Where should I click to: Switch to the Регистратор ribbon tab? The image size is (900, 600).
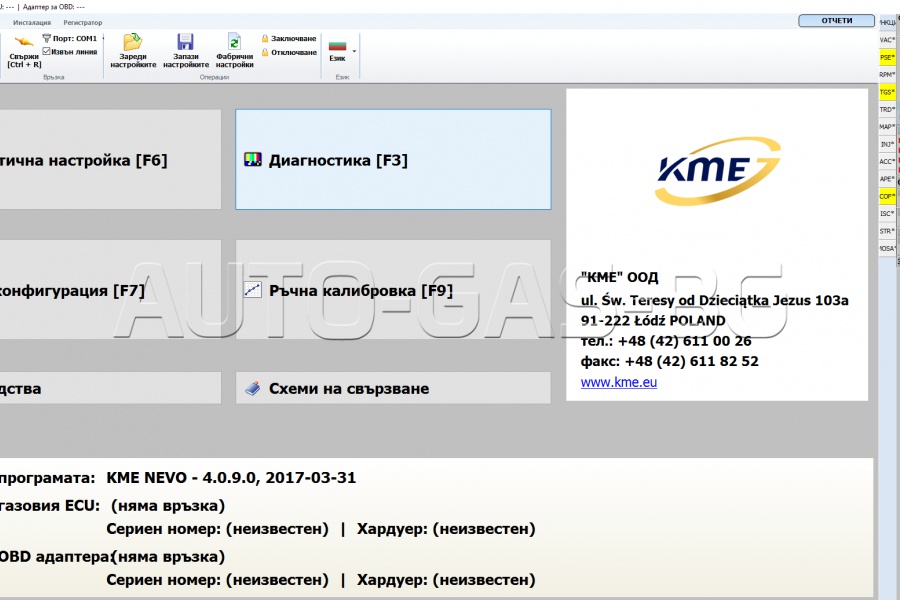click(x=83, y=22)
